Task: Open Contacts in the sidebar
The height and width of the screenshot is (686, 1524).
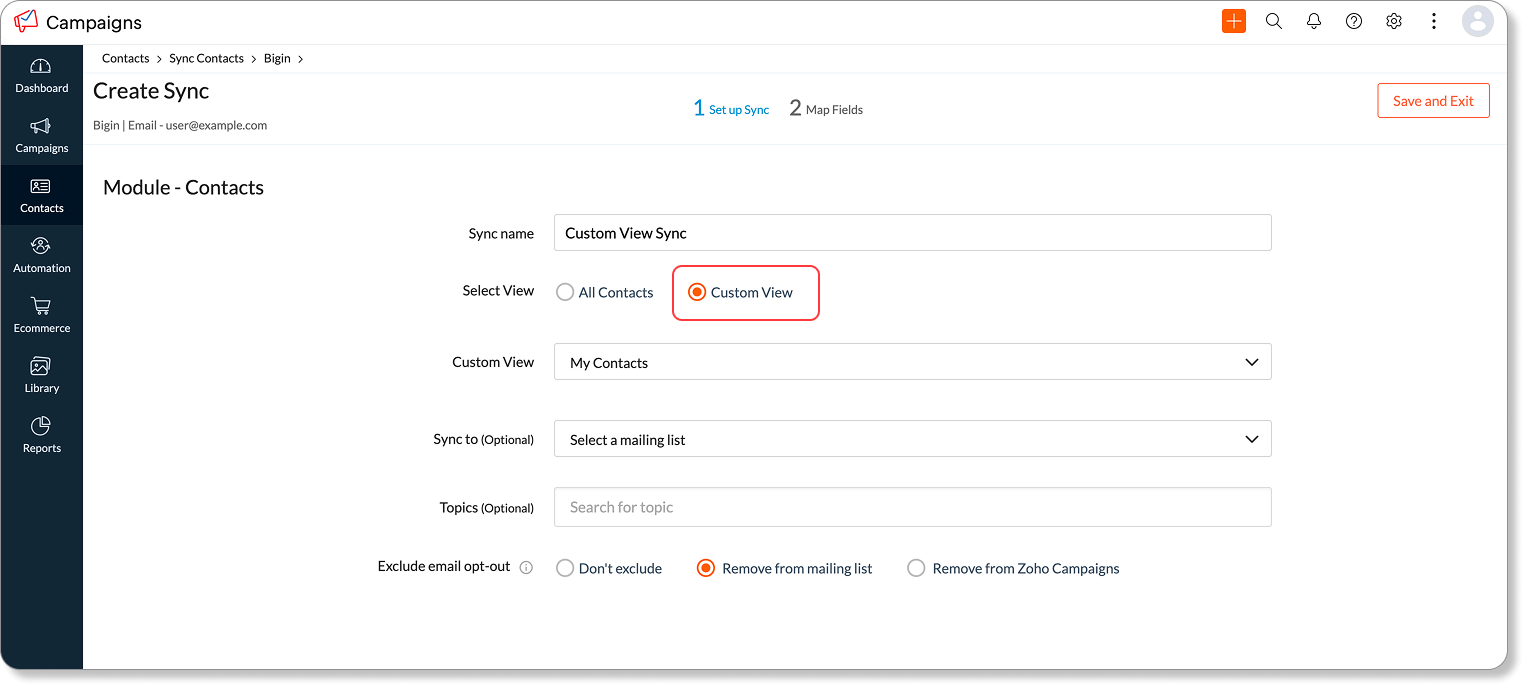Action: pos(42,195)
